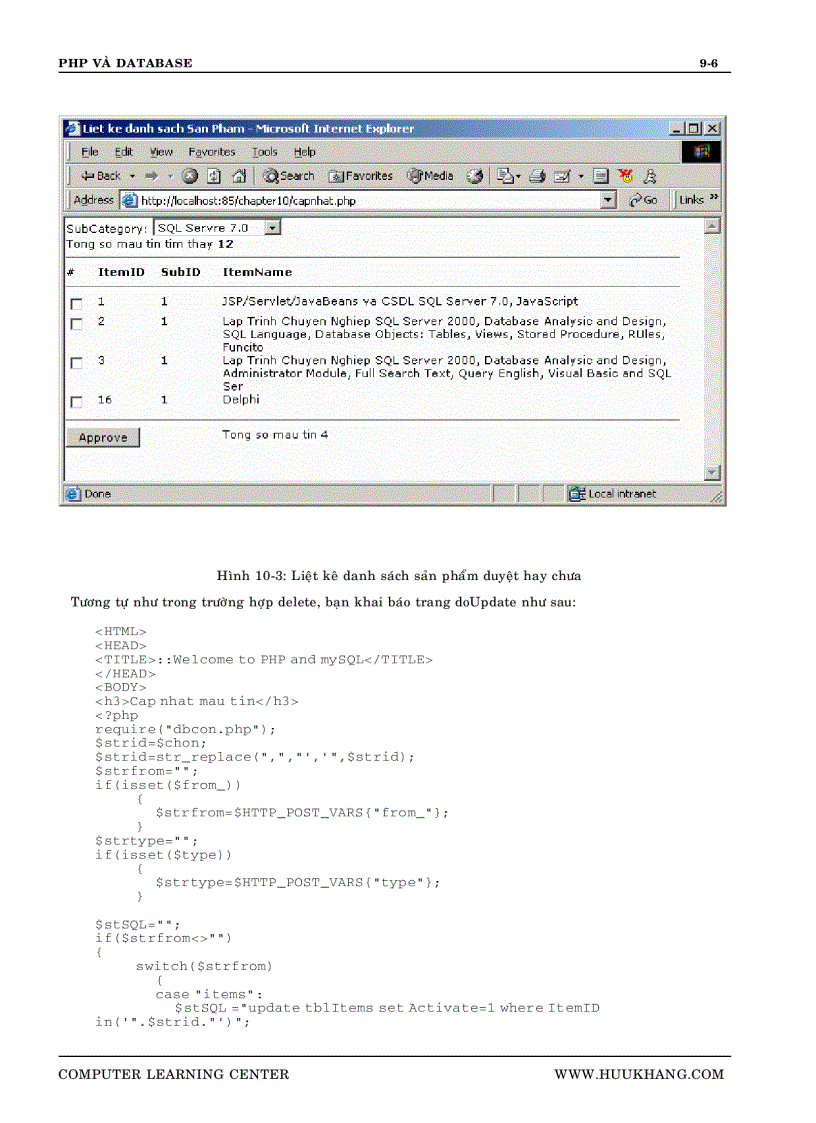
Task: Check the checkbox for ItemID 1
Action: click(76, 303)
